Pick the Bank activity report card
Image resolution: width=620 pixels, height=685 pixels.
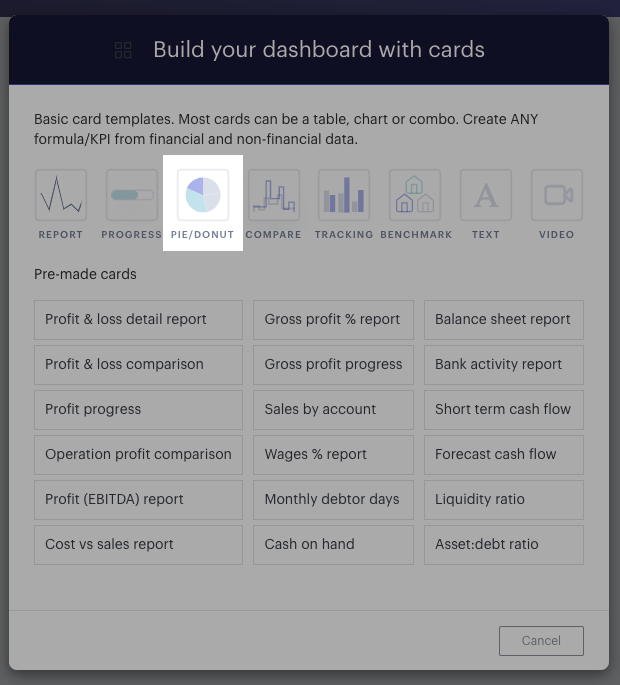[x=504, y=365]
